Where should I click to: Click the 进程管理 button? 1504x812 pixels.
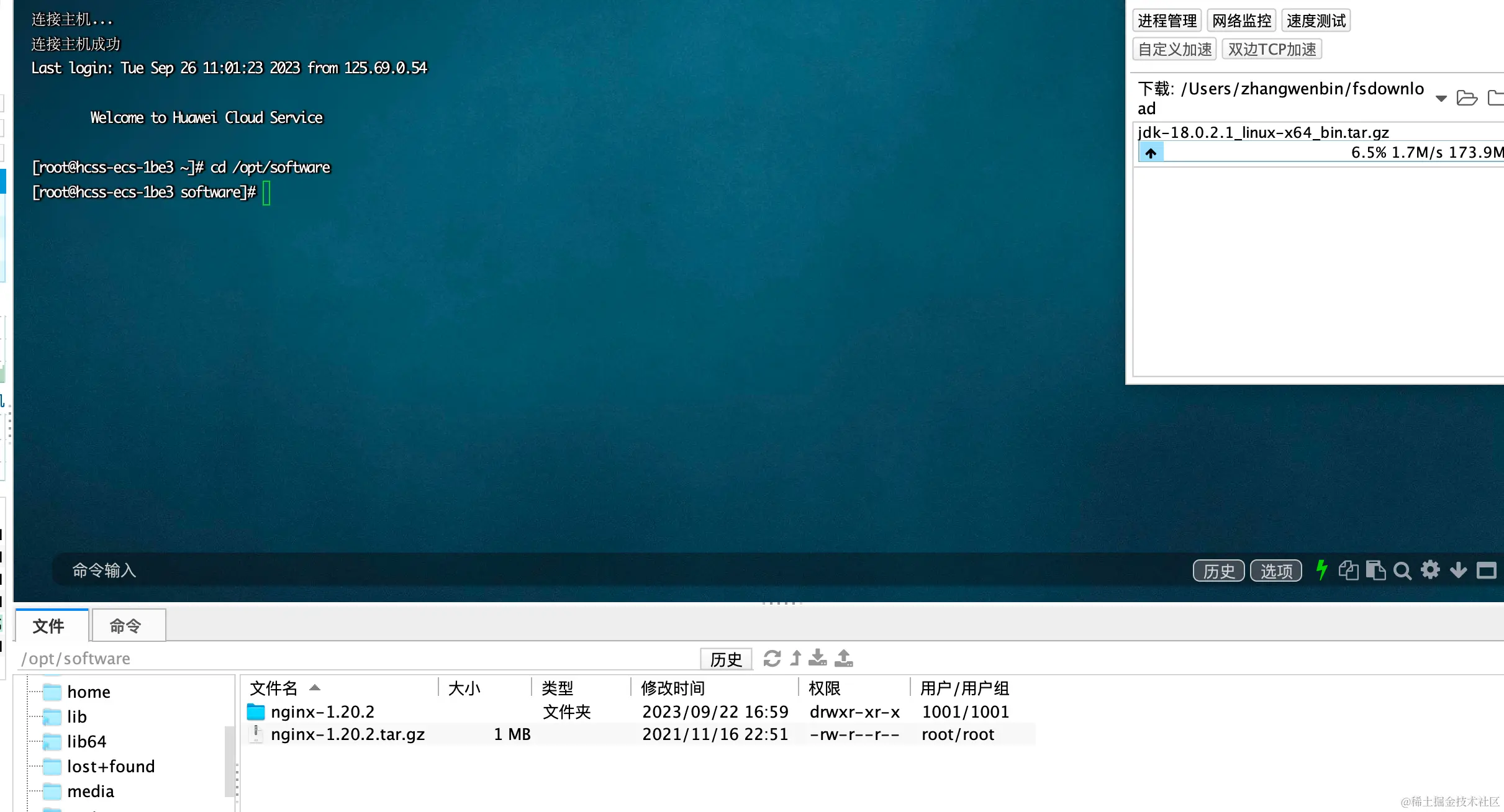coord(1167,21)
